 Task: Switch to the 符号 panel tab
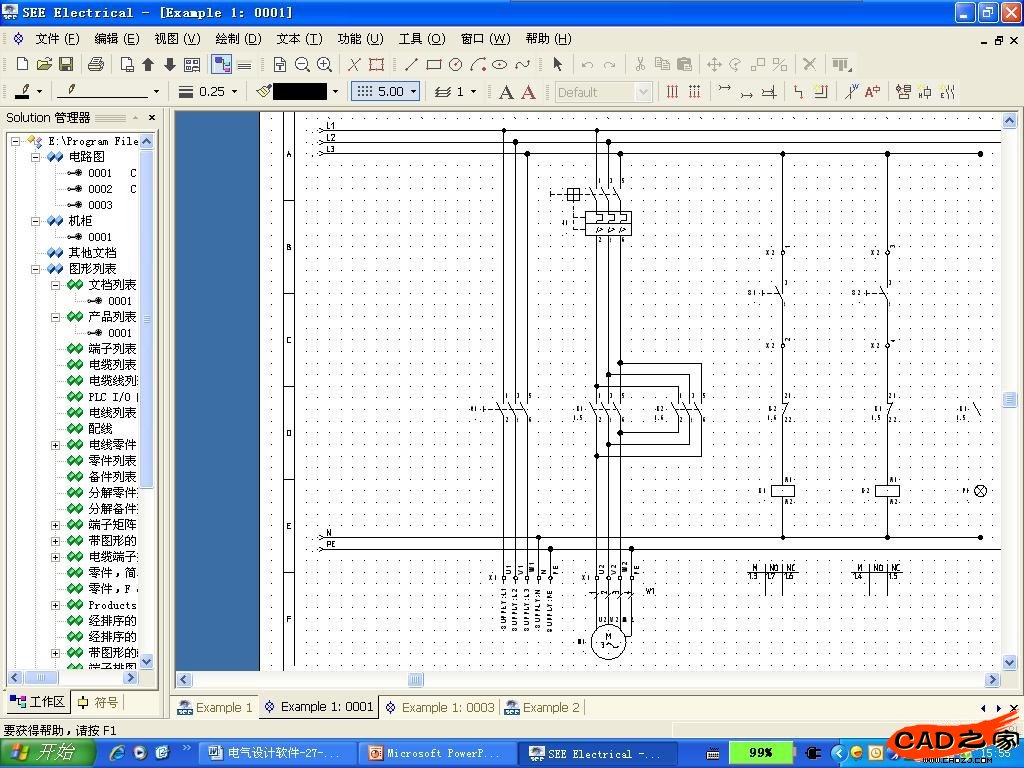[98, 702]
